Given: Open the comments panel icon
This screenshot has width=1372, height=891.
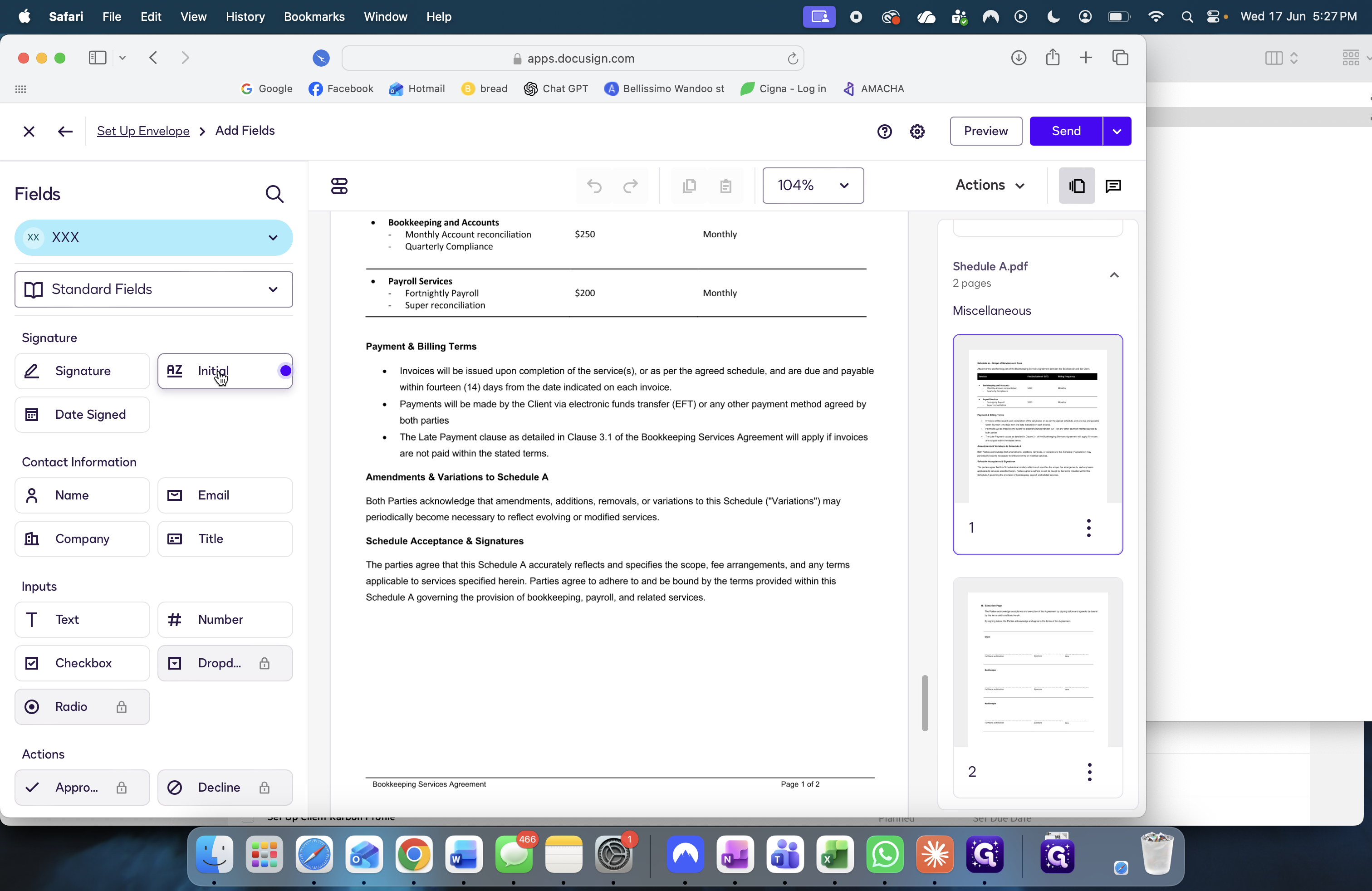Looking at the screenshot, I should point(1113,186).
